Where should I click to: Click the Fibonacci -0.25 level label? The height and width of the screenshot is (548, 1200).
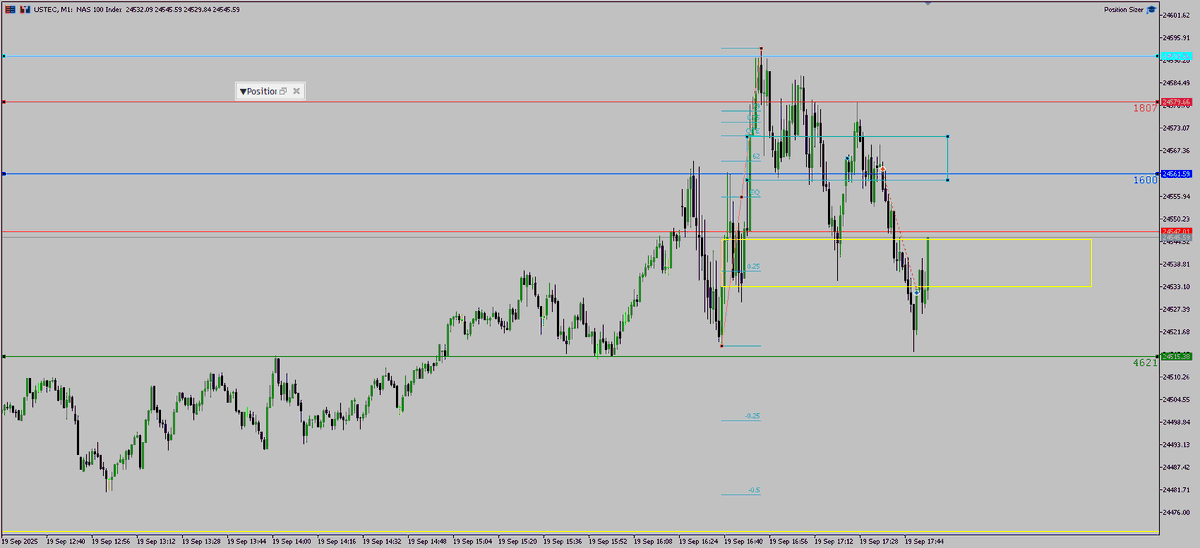coord(752,415)
